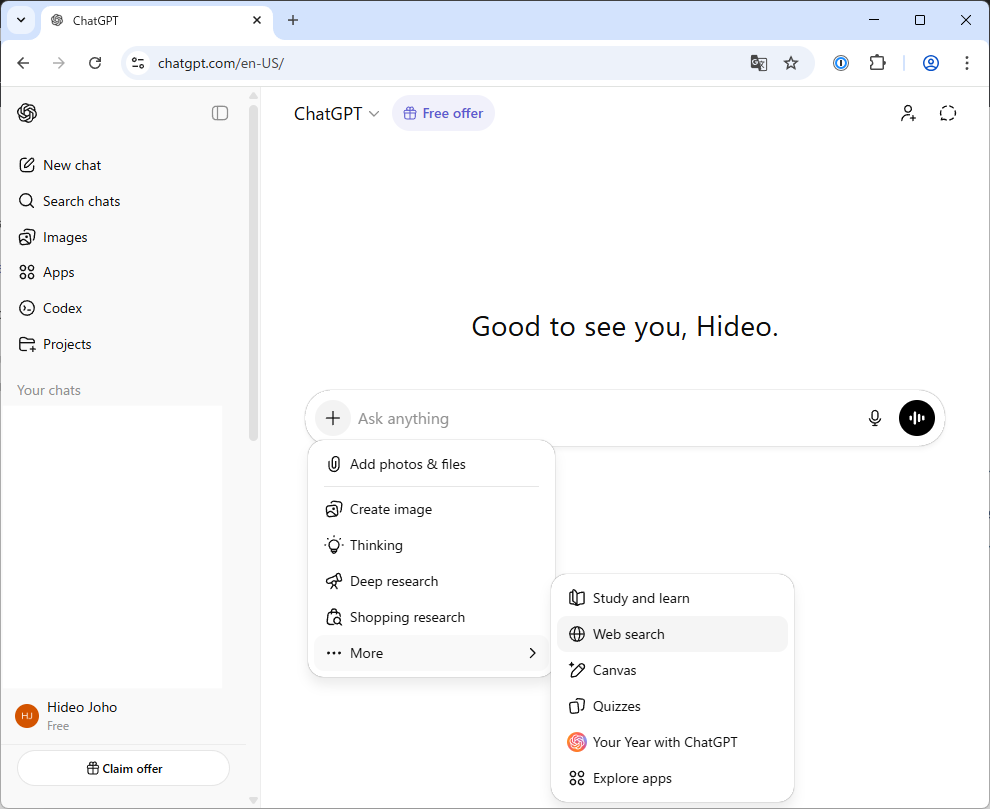Click the Translate page icon in address bar

click(758, 63)
